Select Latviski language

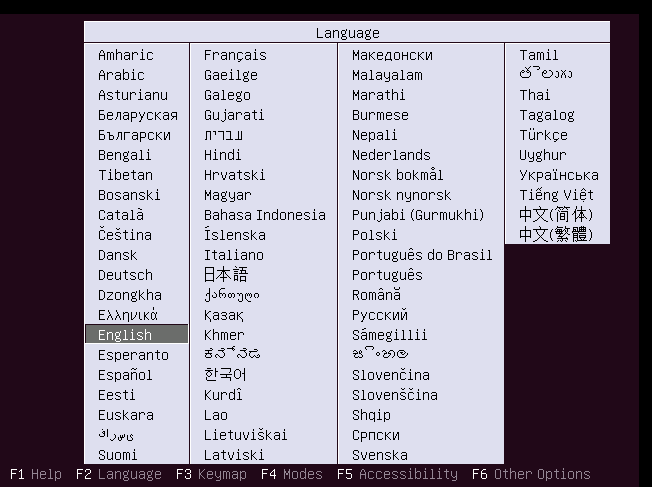coord(234,455)
